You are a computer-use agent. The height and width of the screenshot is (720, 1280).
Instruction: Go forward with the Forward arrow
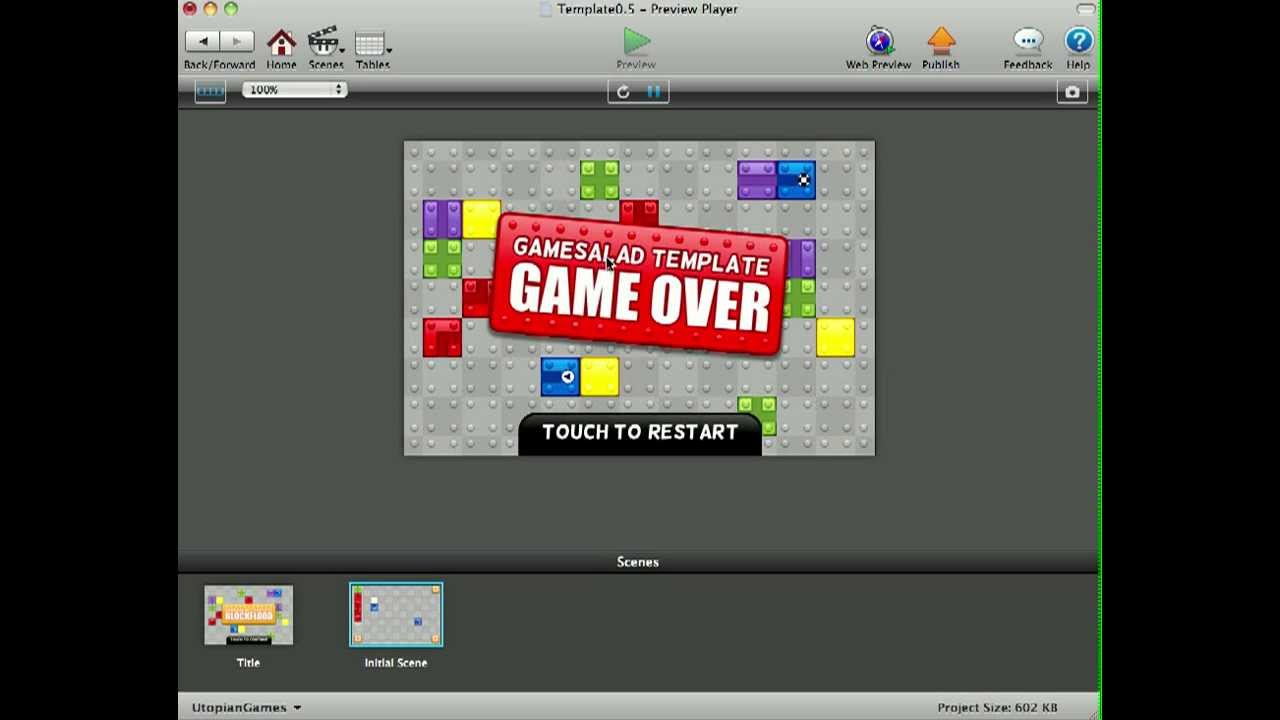point(237,41)
